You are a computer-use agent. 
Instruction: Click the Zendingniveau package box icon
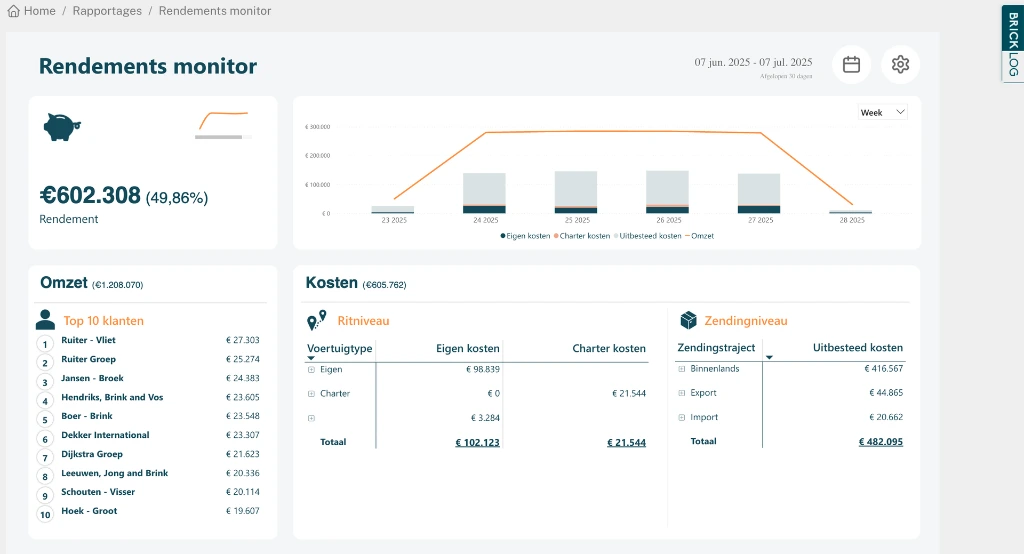(x=688, y=320)
